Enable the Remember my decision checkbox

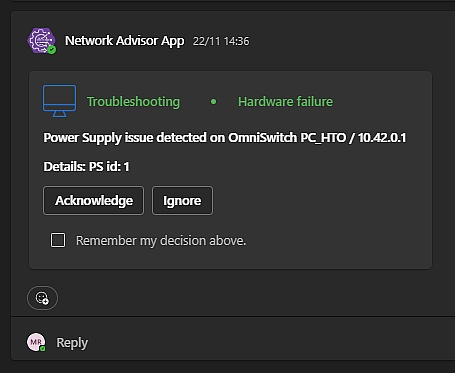[58, 240]
